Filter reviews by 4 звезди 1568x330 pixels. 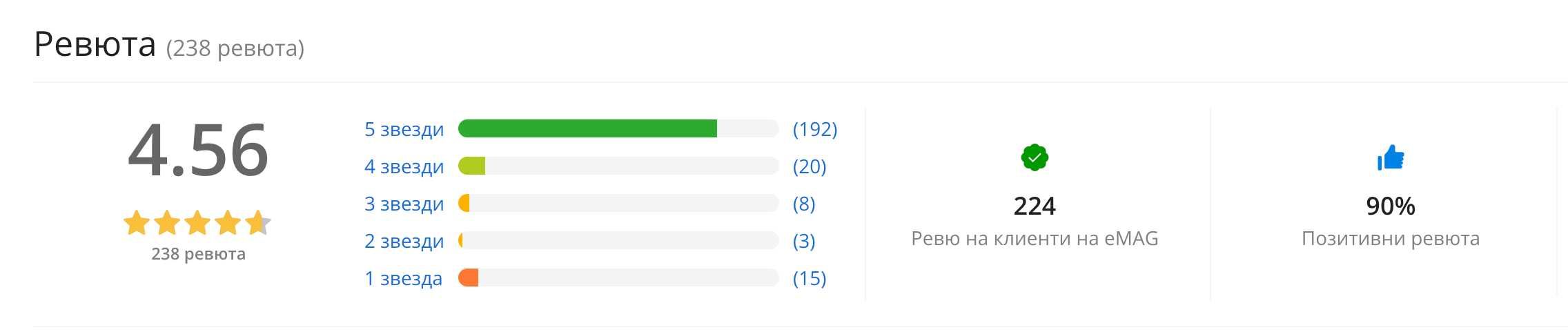[x=404, y=166]
